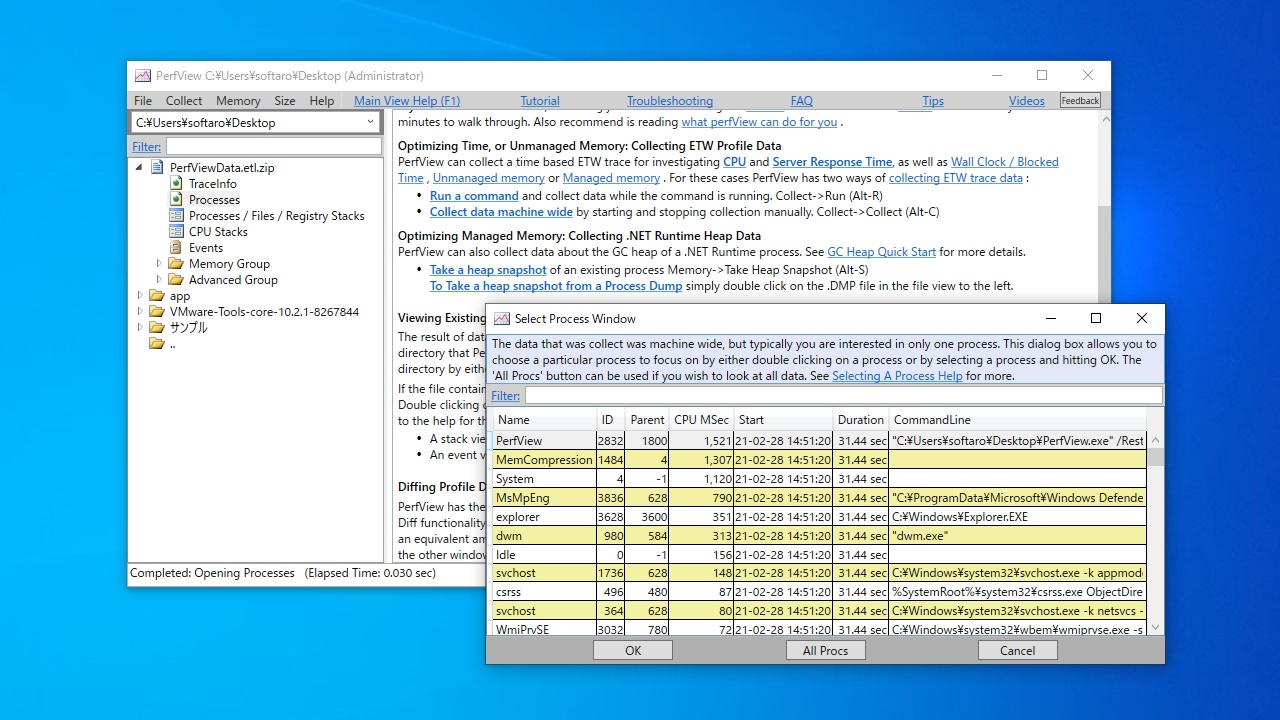Sort by Name column header
This screenshot has height=720, width=1280.
click(544, 420)
